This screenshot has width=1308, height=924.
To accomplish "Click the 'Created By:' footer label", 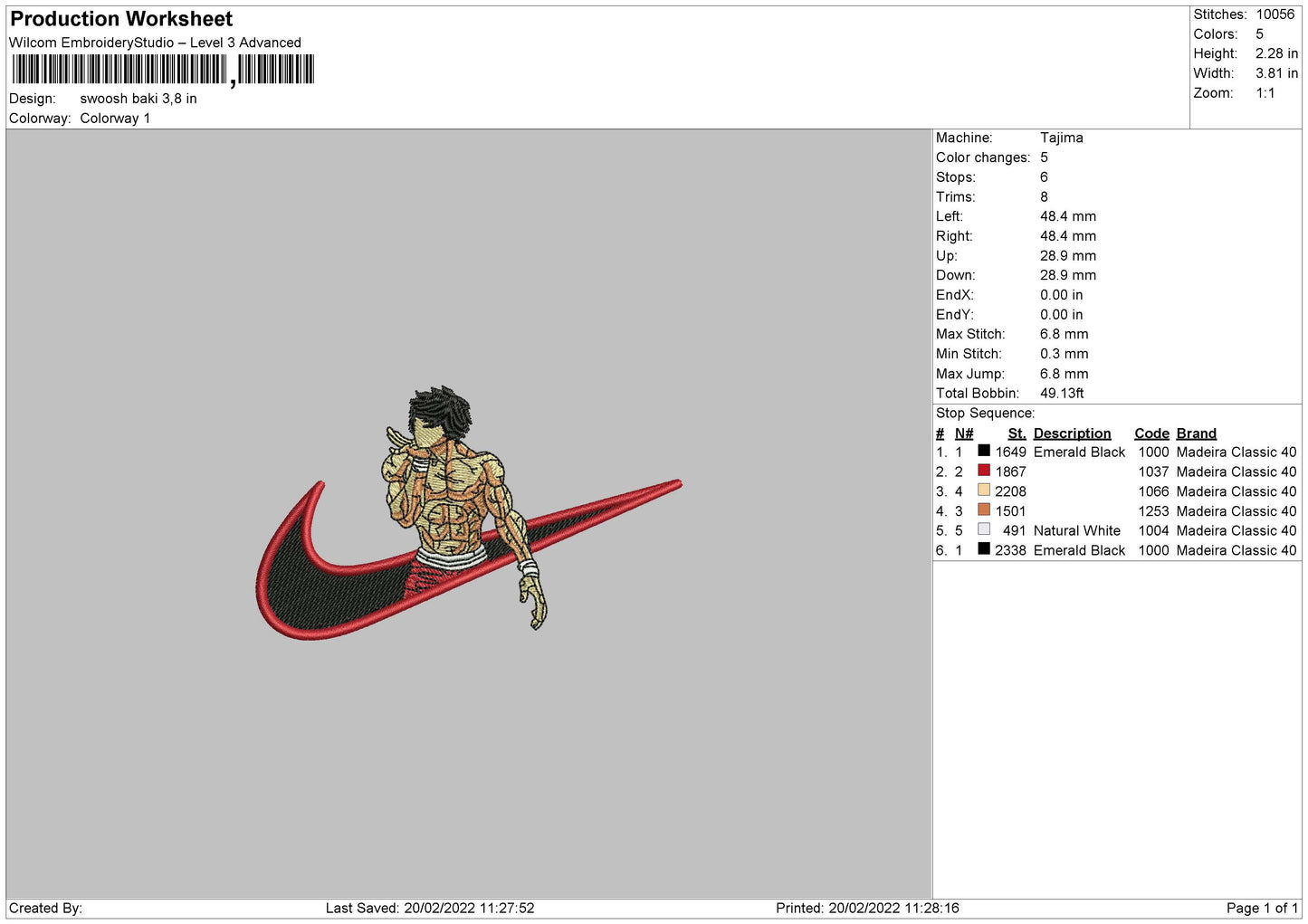I will pos(45,908).
